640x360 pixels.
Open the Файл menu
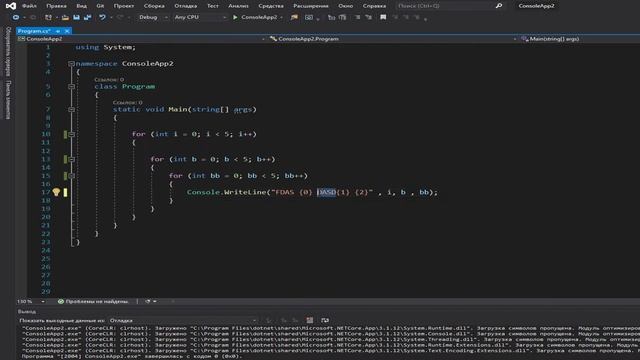coord(29,6)
